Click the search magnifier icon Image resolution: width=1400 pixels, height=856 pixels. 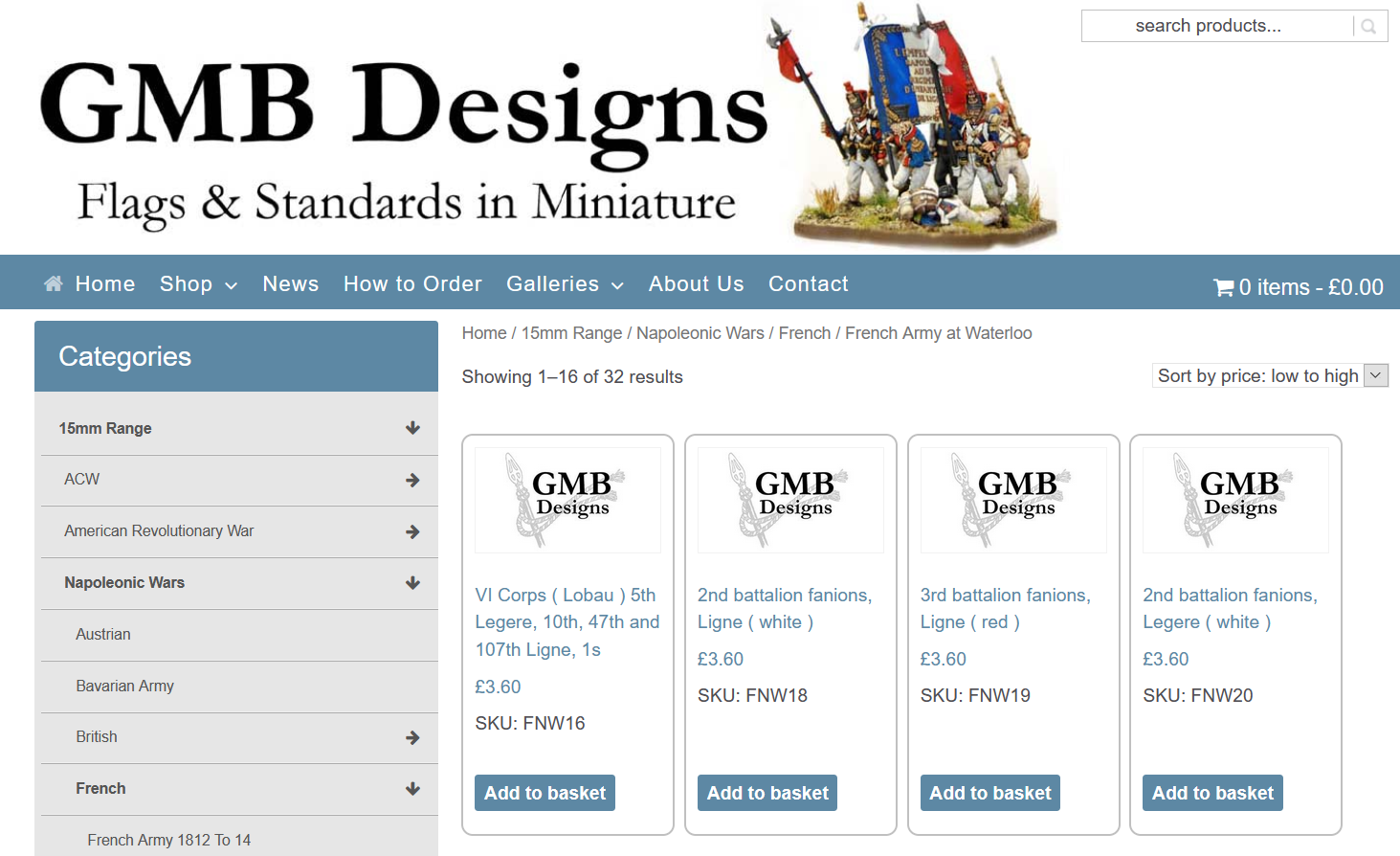[1368, 27]
